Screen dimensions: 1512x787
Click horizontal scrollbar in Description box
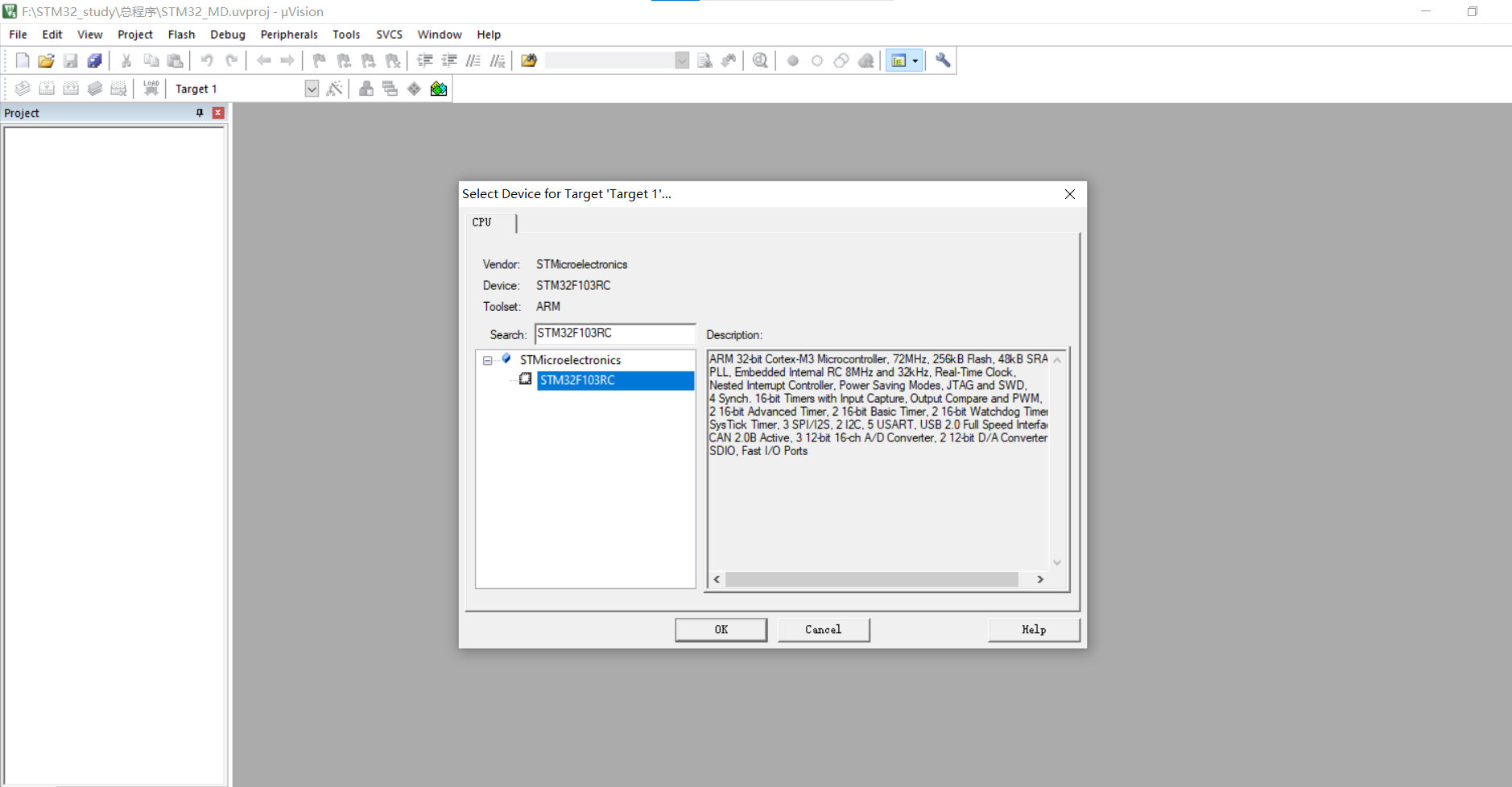pos(872,579)
